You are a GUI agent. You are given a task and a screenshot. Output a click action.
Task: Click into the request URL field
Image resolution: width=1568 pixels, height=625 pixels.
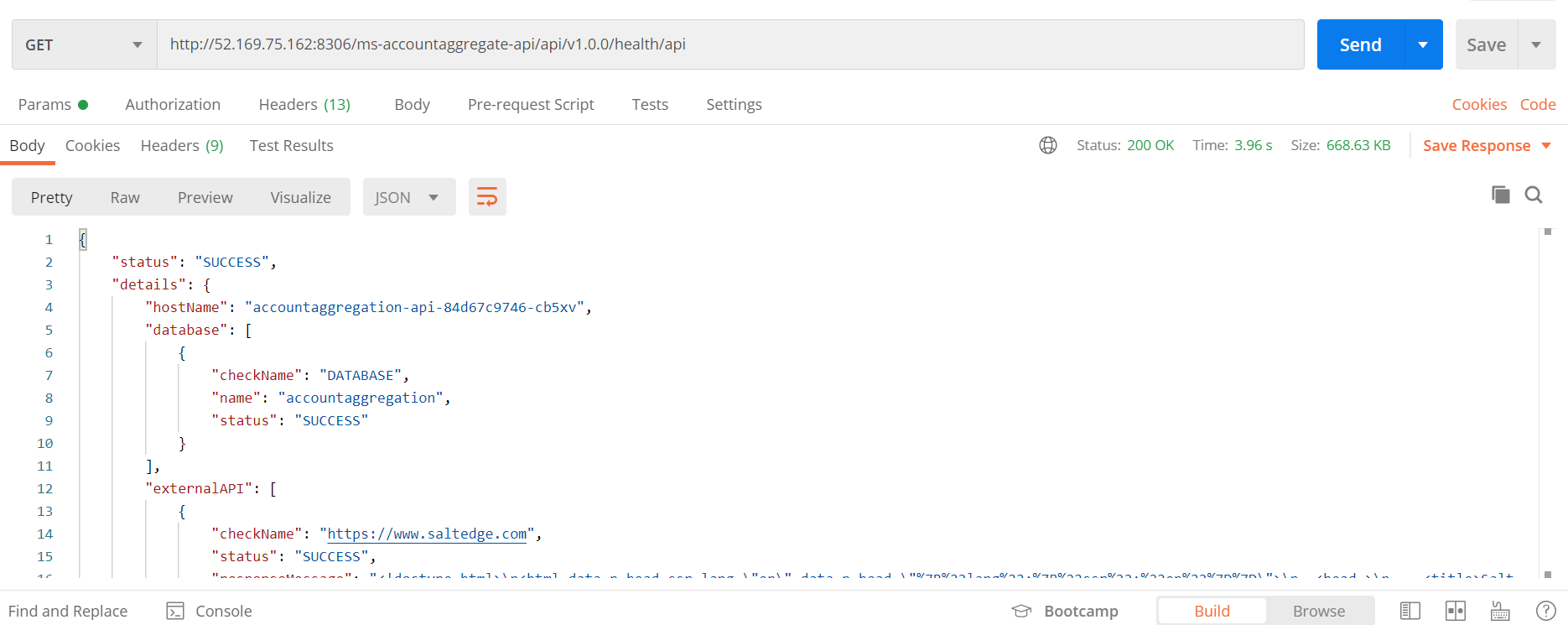[x=729, y=44]
